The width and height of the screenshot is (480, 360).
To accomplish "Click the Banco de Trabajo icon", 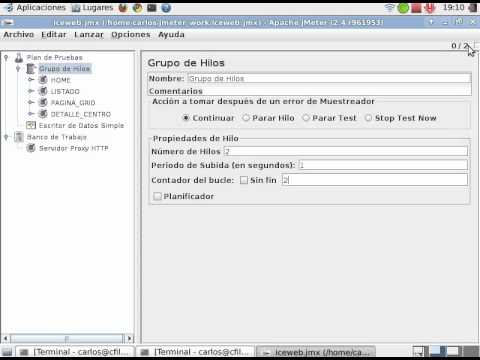I will (x=19, y=137).
